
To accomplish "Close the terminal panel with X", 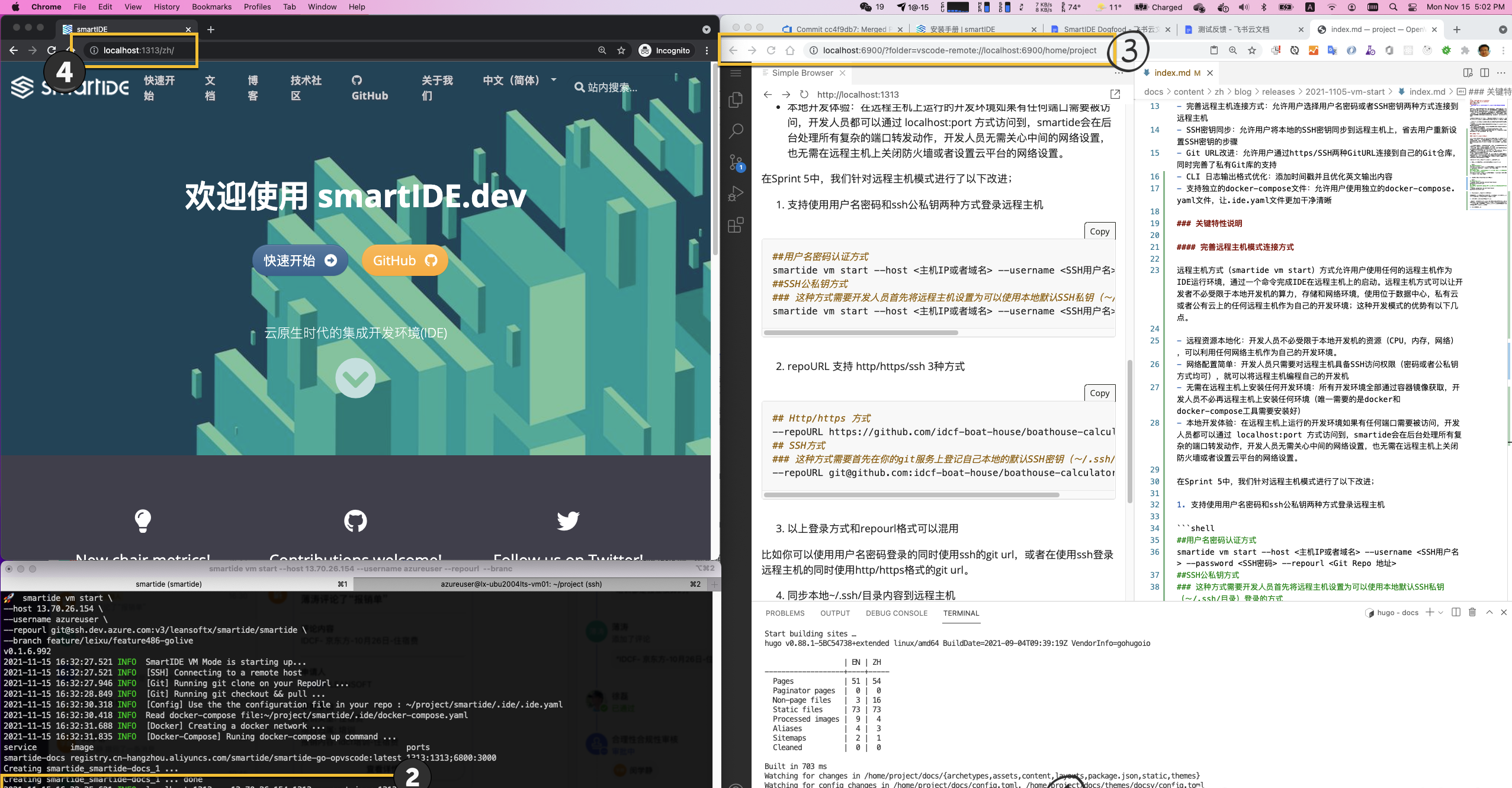I will 1504,612.
